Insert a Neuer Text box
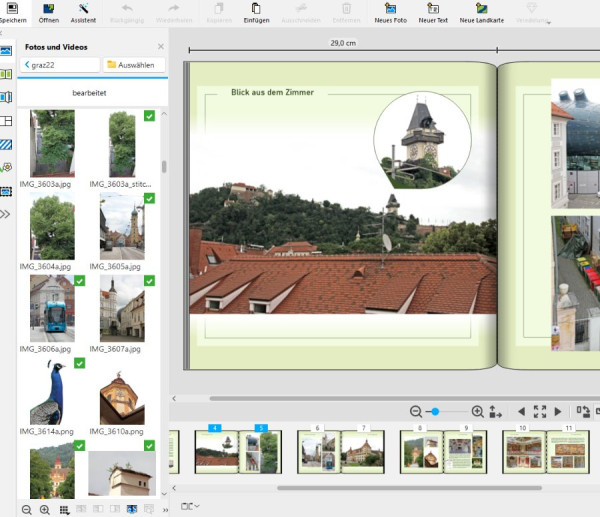The height and width of the screenshot is (517, 600). pyautogui.click(x=433, y=9)
